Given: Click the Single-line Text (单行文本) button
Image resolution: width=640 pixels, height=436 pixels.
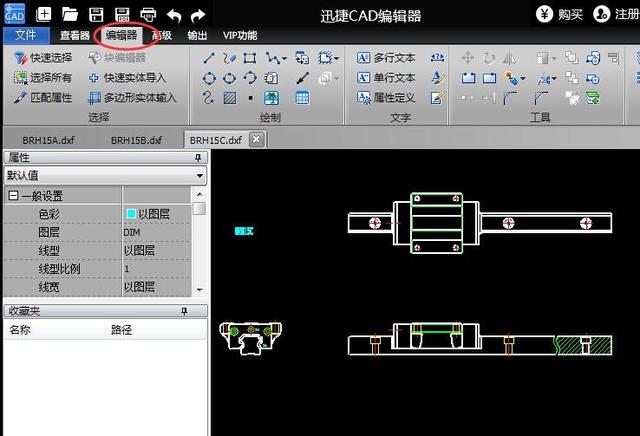Looking at the screenshot, I should coord(386,78).
